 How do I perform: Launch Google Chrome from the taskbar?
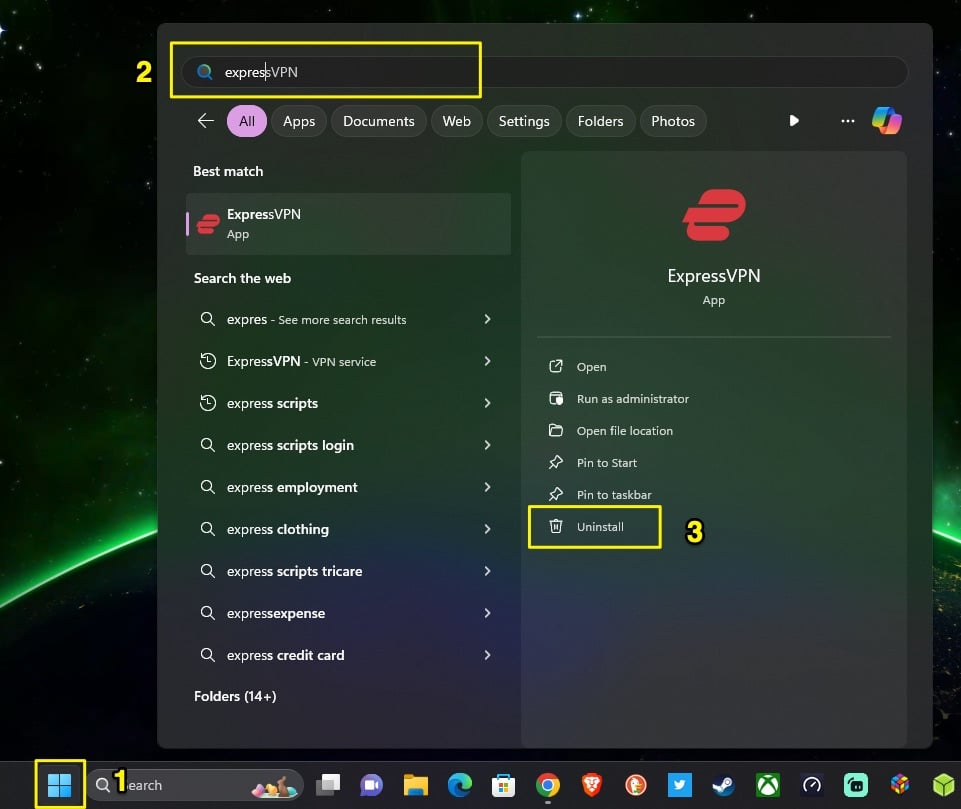[x=547, y=785]
